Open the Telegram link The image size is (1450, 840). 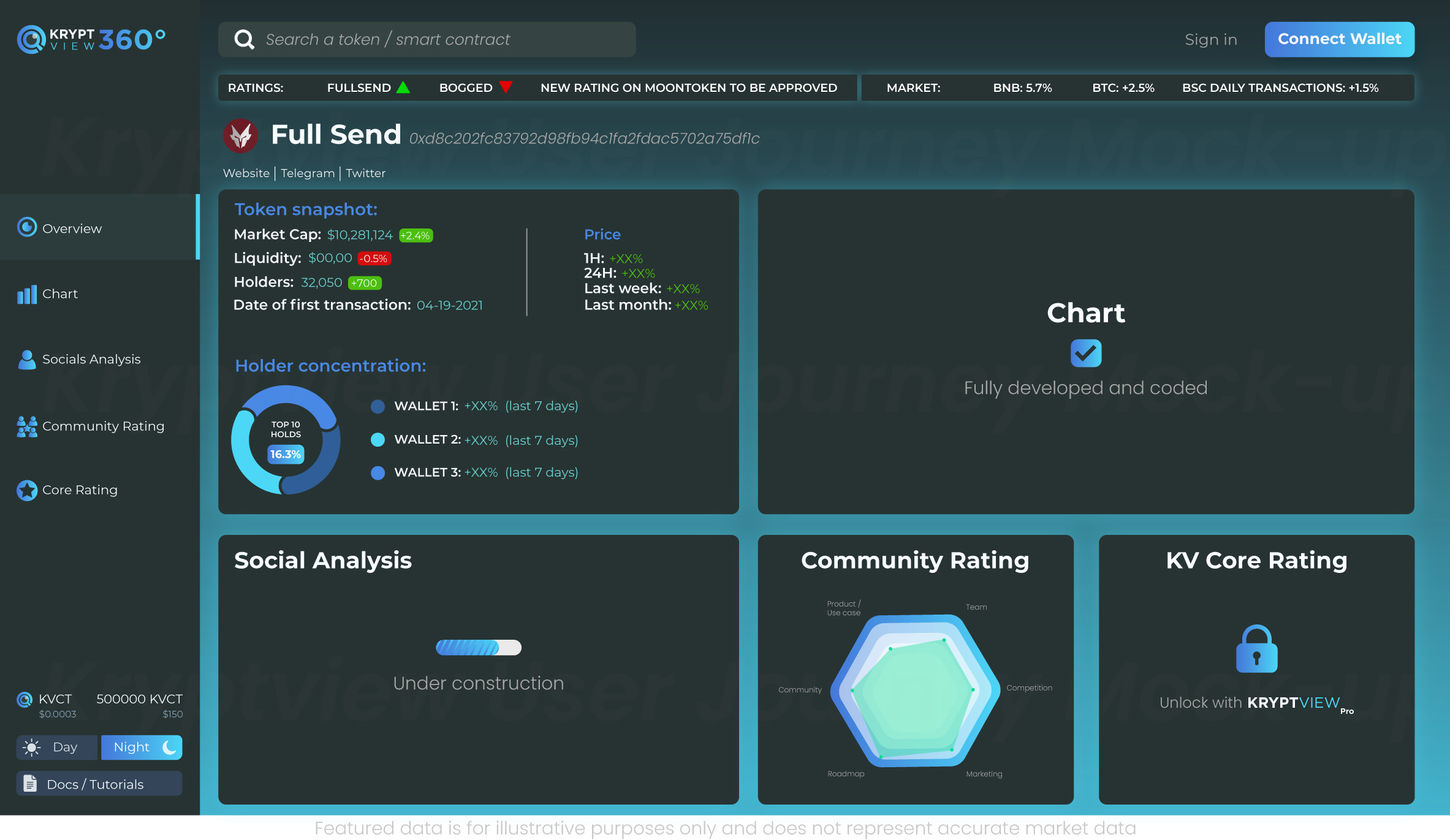pyautogui.click(x=307, y=173)
